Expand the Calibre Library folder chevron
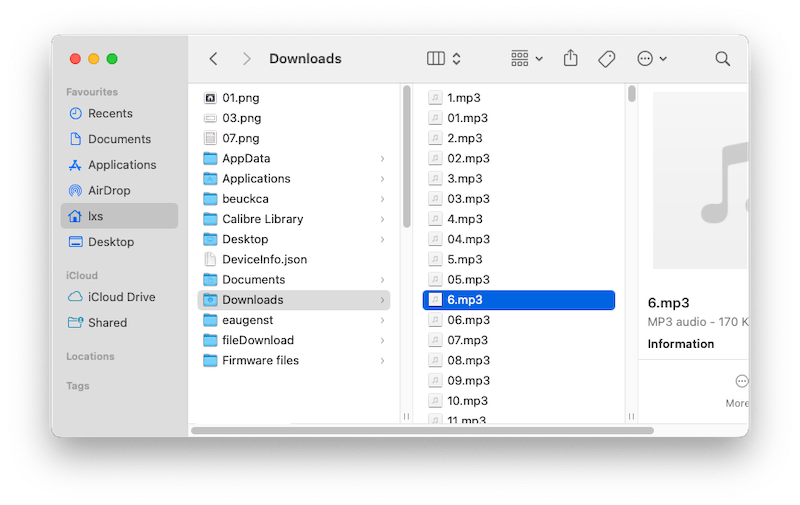The height and width of the screenshot is (505, 800). 383,219
